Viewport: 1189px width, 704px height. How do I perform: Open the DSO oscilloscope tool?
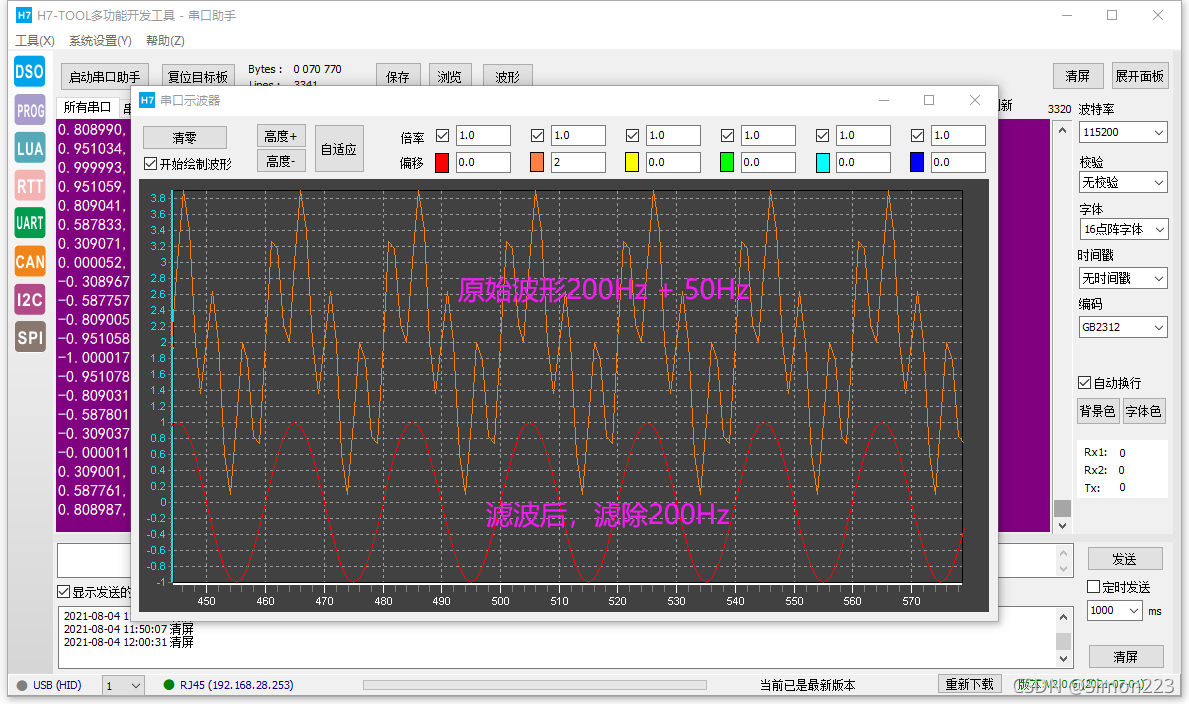point(30,72)
